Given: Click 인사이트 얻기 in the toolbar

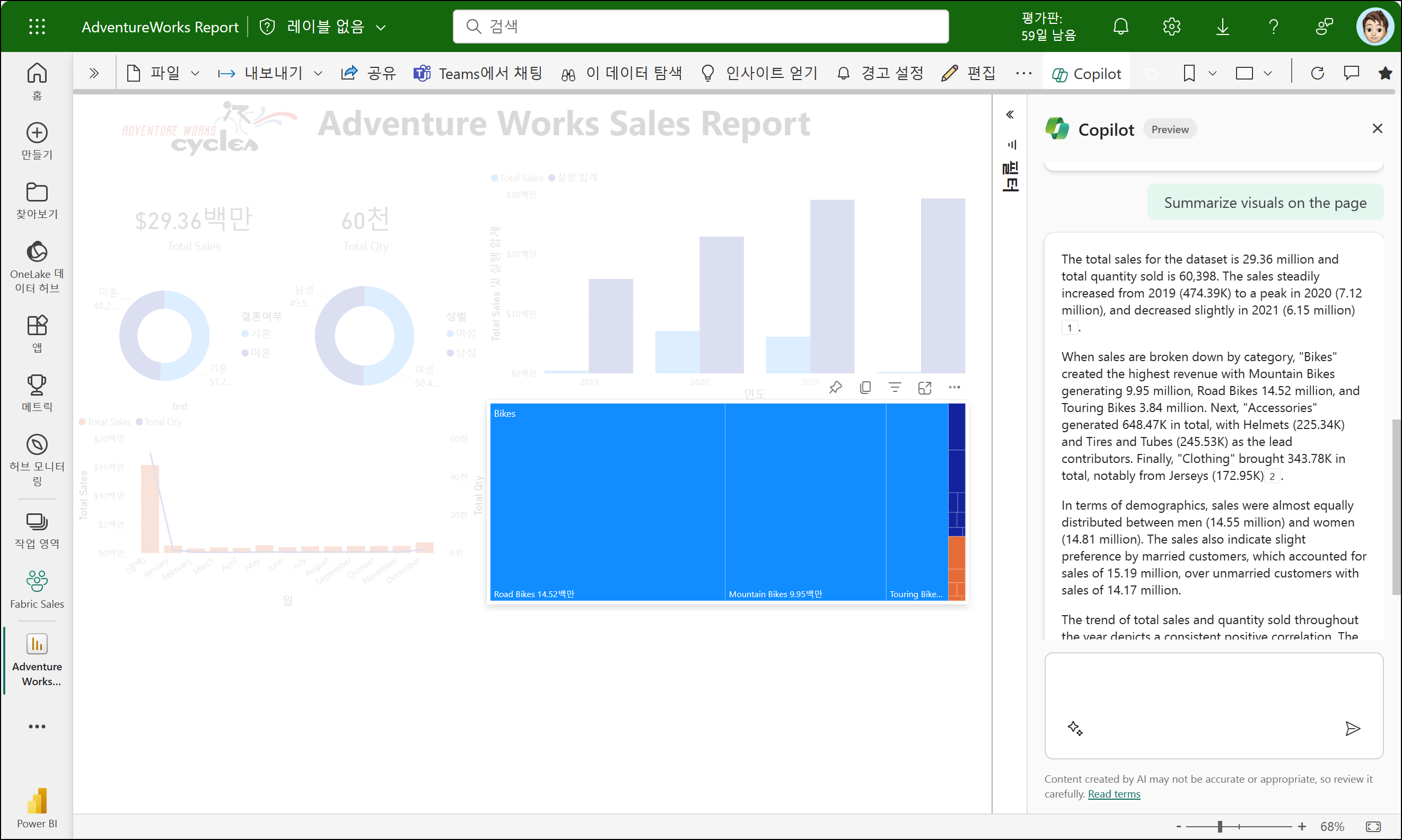Looking at the screenshot, I should pyautogui.click(x=759, y=73).
